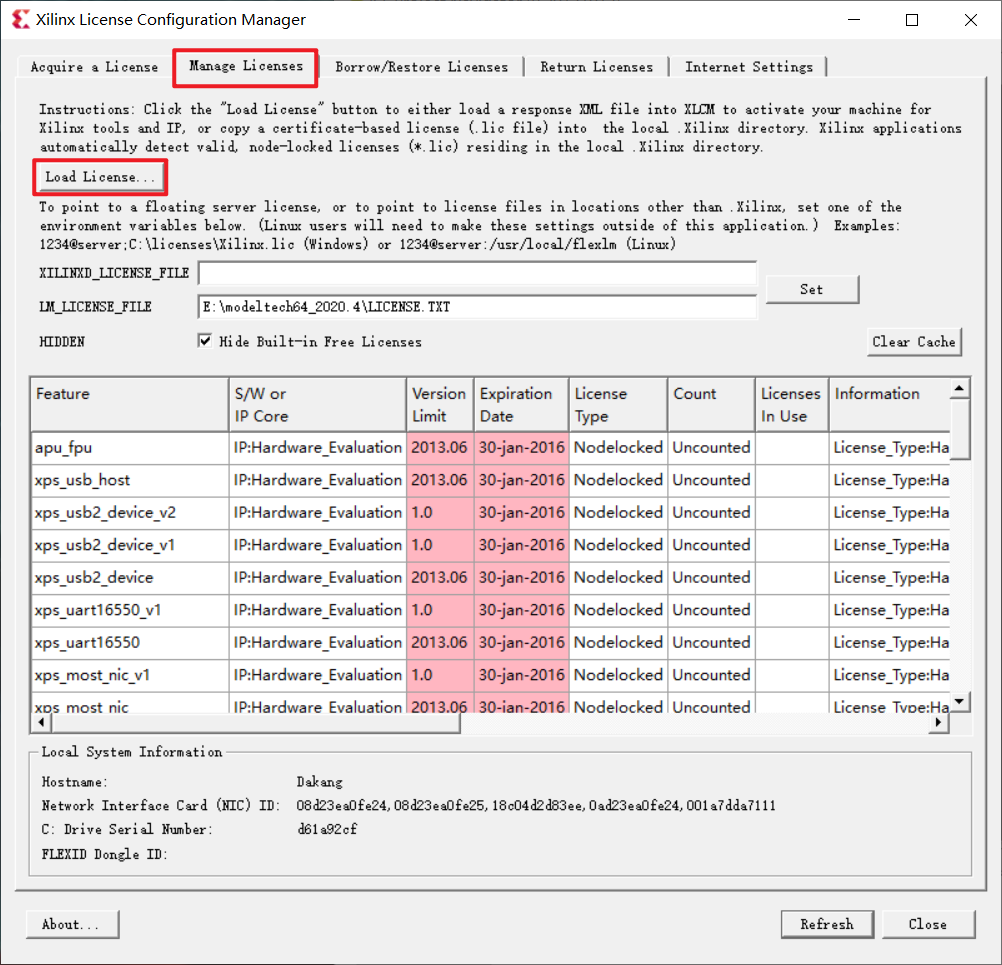The height and width of the screenshot is (965, 1002).
Task: Click apu_fpu version limit 2013.06
Action: (440, 448)
